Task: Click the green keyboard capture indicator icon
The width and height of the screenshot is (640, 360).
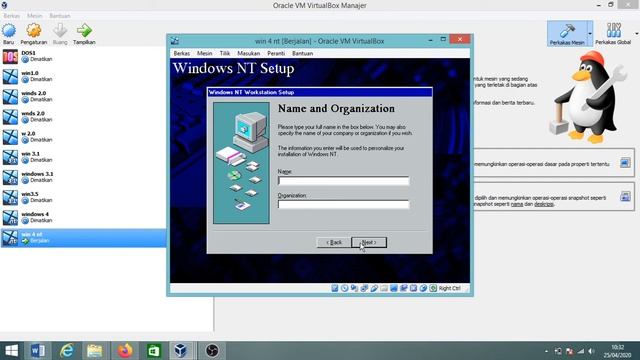Action: tap(433, 288)
